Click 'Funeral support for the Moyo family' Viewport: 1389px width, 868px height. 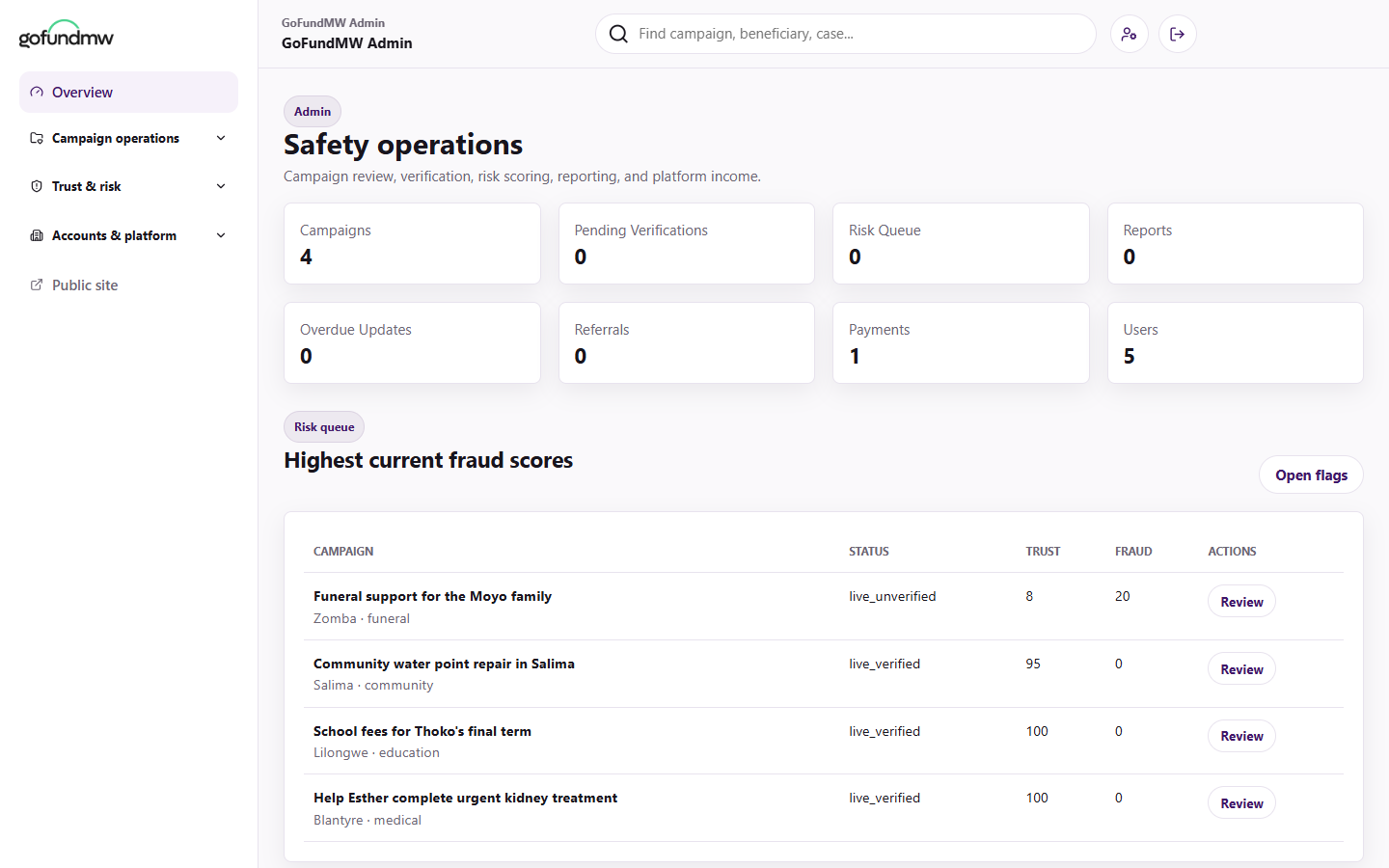[x=432, y=596]
